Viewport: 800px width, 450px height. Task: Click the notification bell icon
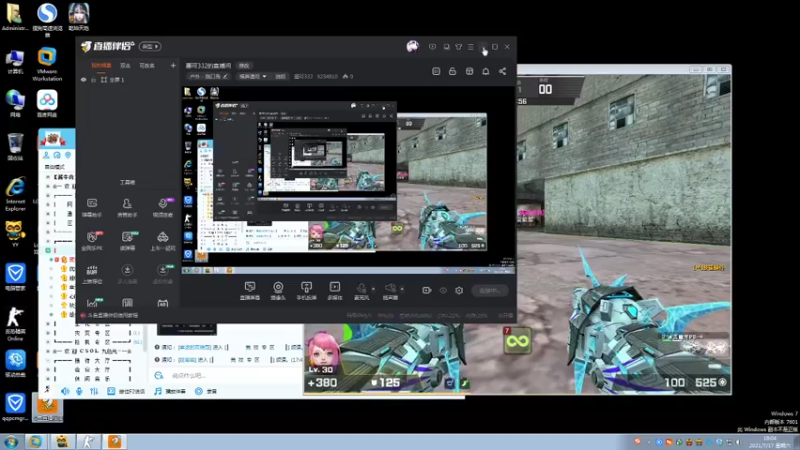[486, 71]
